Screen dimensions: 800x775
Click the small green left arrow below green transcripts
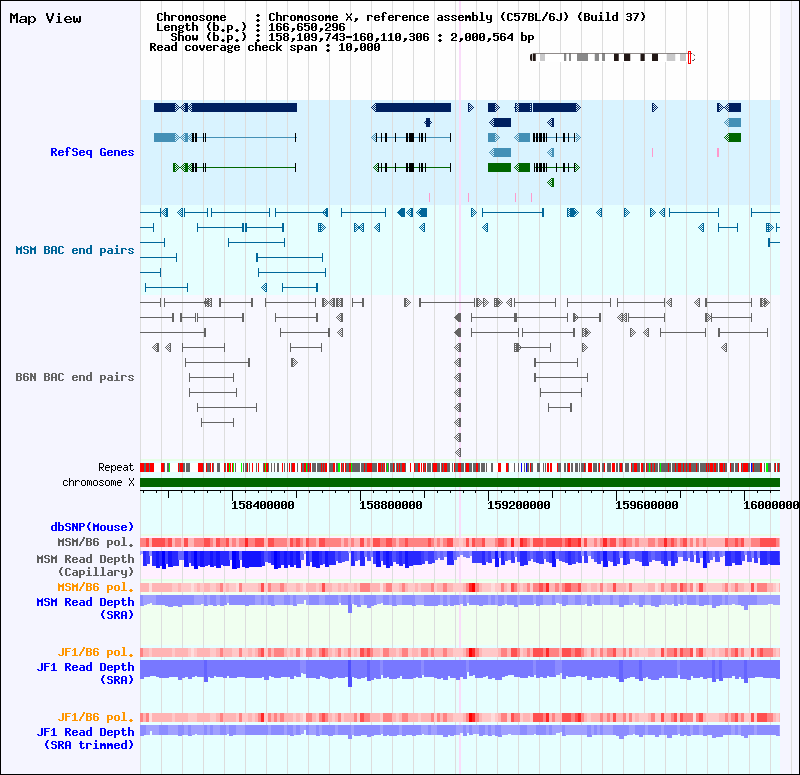551,183
